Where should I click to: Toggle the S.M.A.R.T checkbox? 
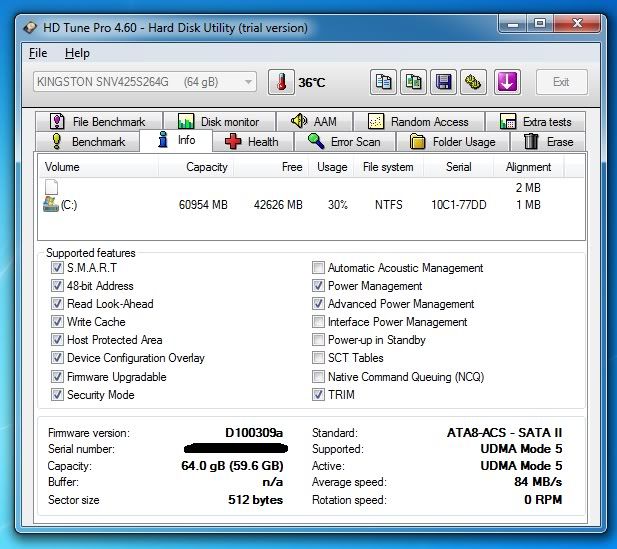pyautogui.click(x=57, y=268)
